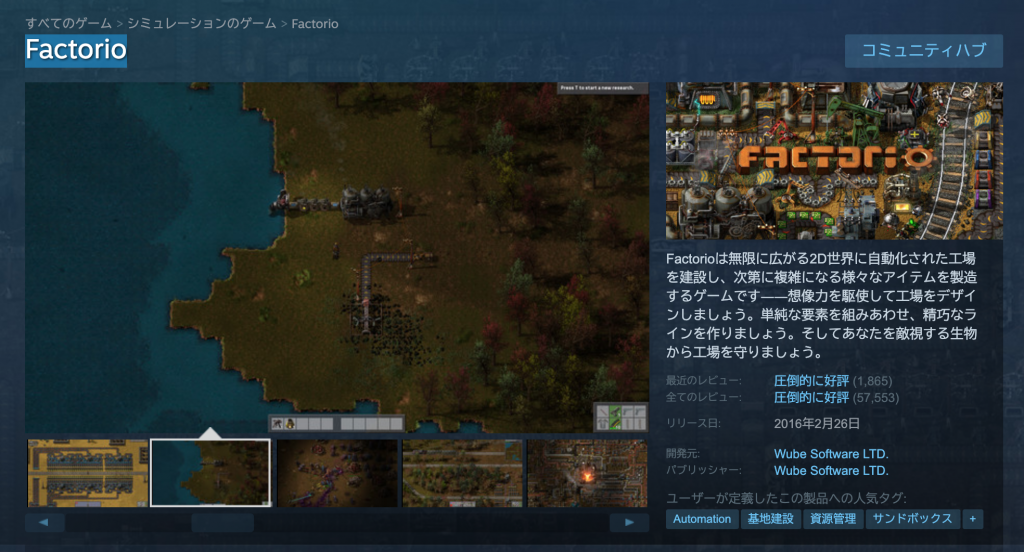The image size is (1024, 552).
Task: Click the thumbnail strip scrollbar handle
Action: [223, 523]
